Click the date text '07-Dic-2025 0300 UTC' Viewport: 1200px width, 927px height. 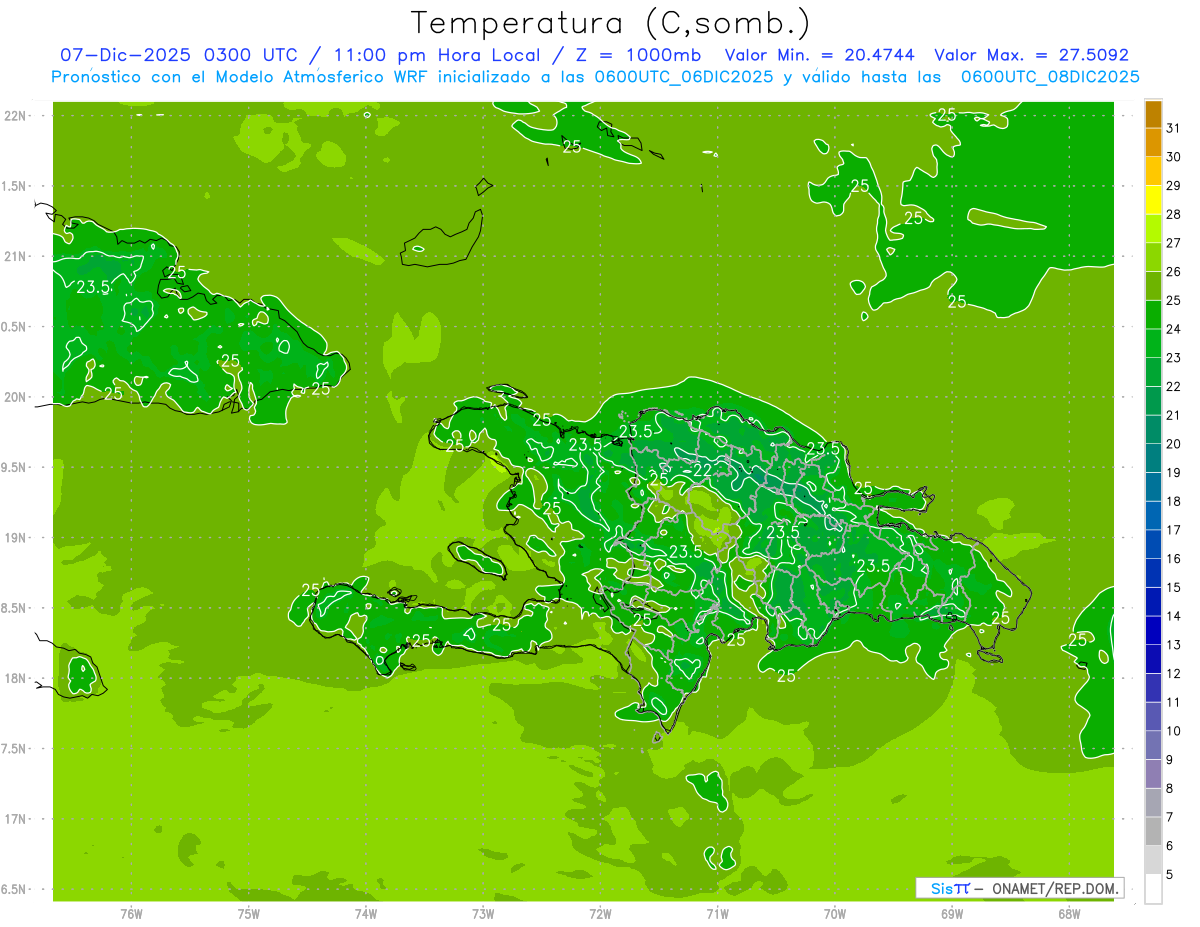pos(187,55)
